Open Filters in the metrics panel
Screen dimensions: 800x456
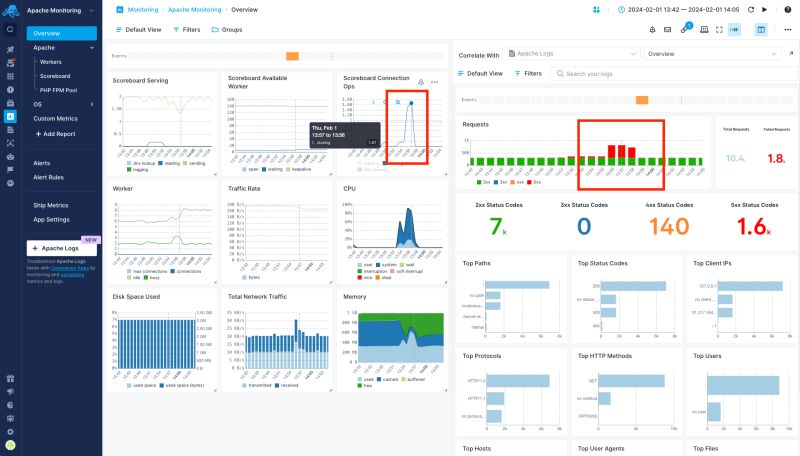[x=187, y=30]
